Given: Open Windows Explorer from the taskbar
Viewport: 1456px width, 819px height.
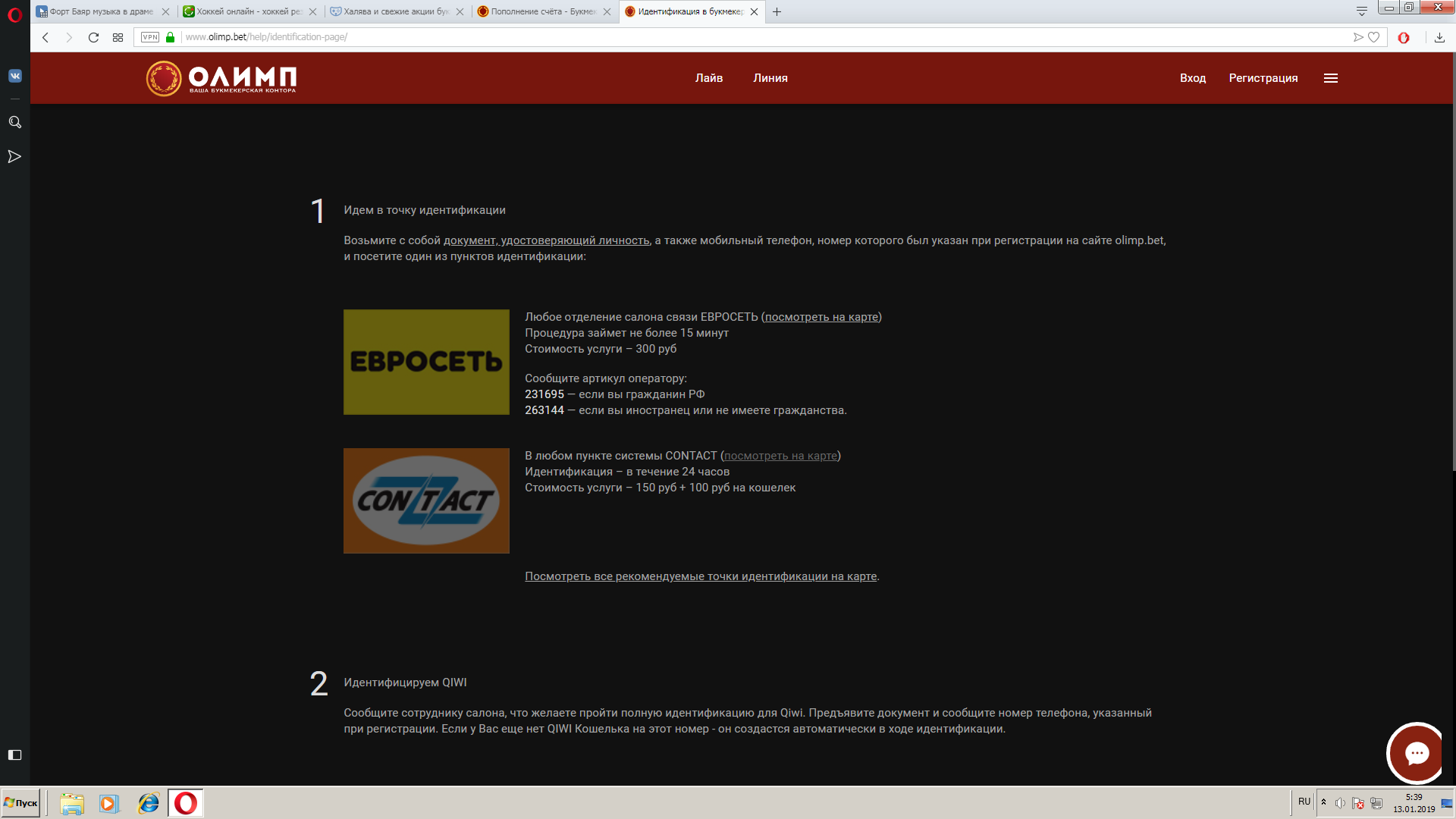Looking at the screenshot, I should click(x=72, y=803).
